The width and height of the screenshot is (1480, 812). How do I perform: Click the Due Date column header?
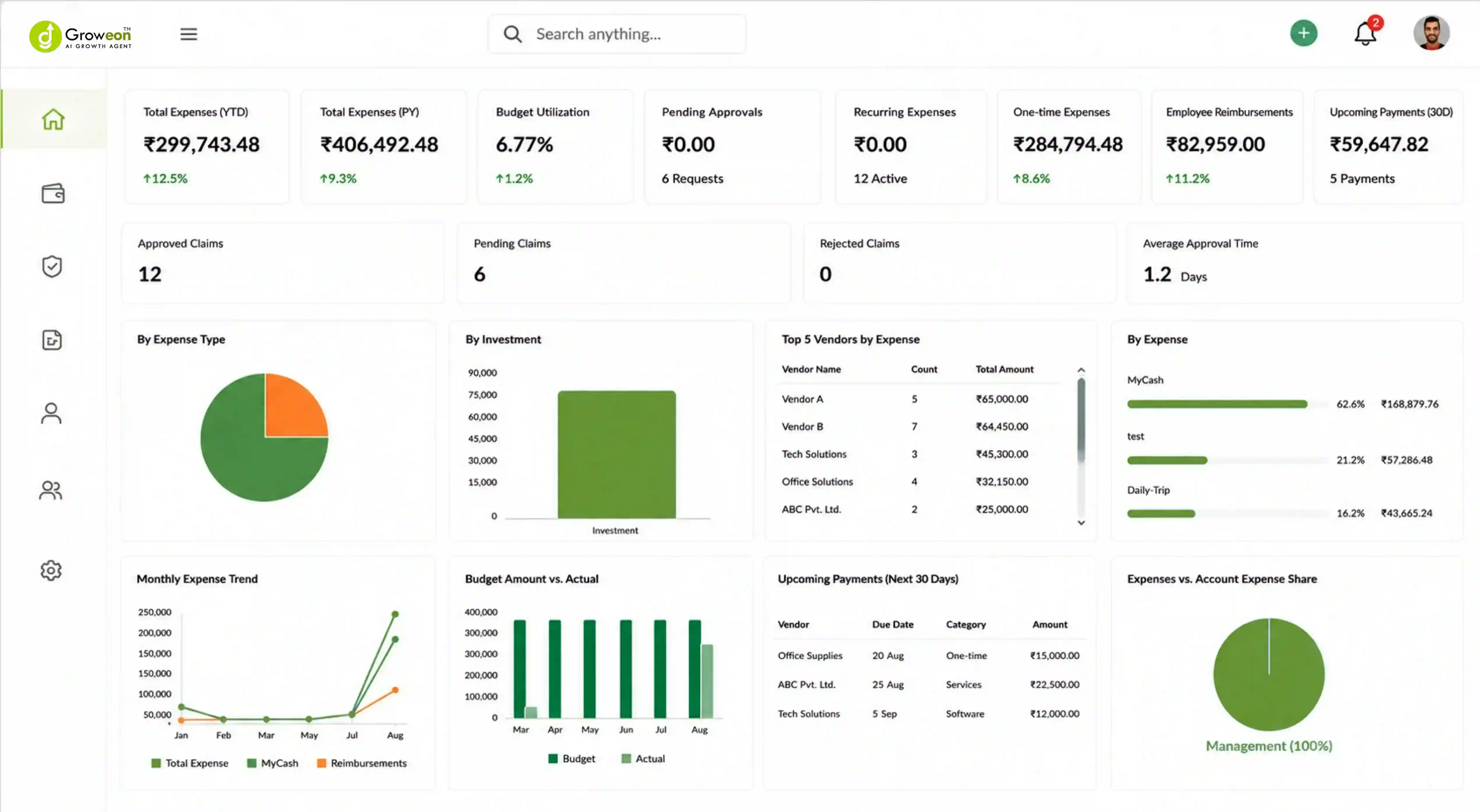(892, 624)
